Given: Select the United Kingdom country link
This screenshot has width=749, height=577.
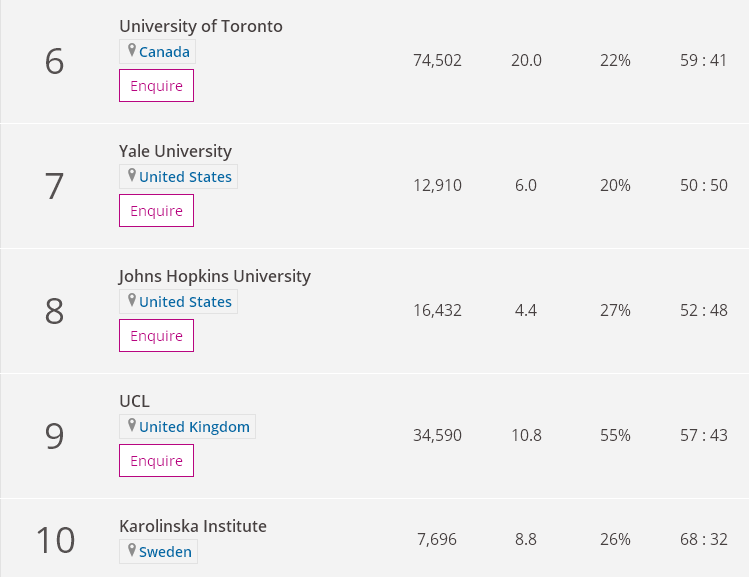Looking at the screenshot, I should [x=194, y=427].
